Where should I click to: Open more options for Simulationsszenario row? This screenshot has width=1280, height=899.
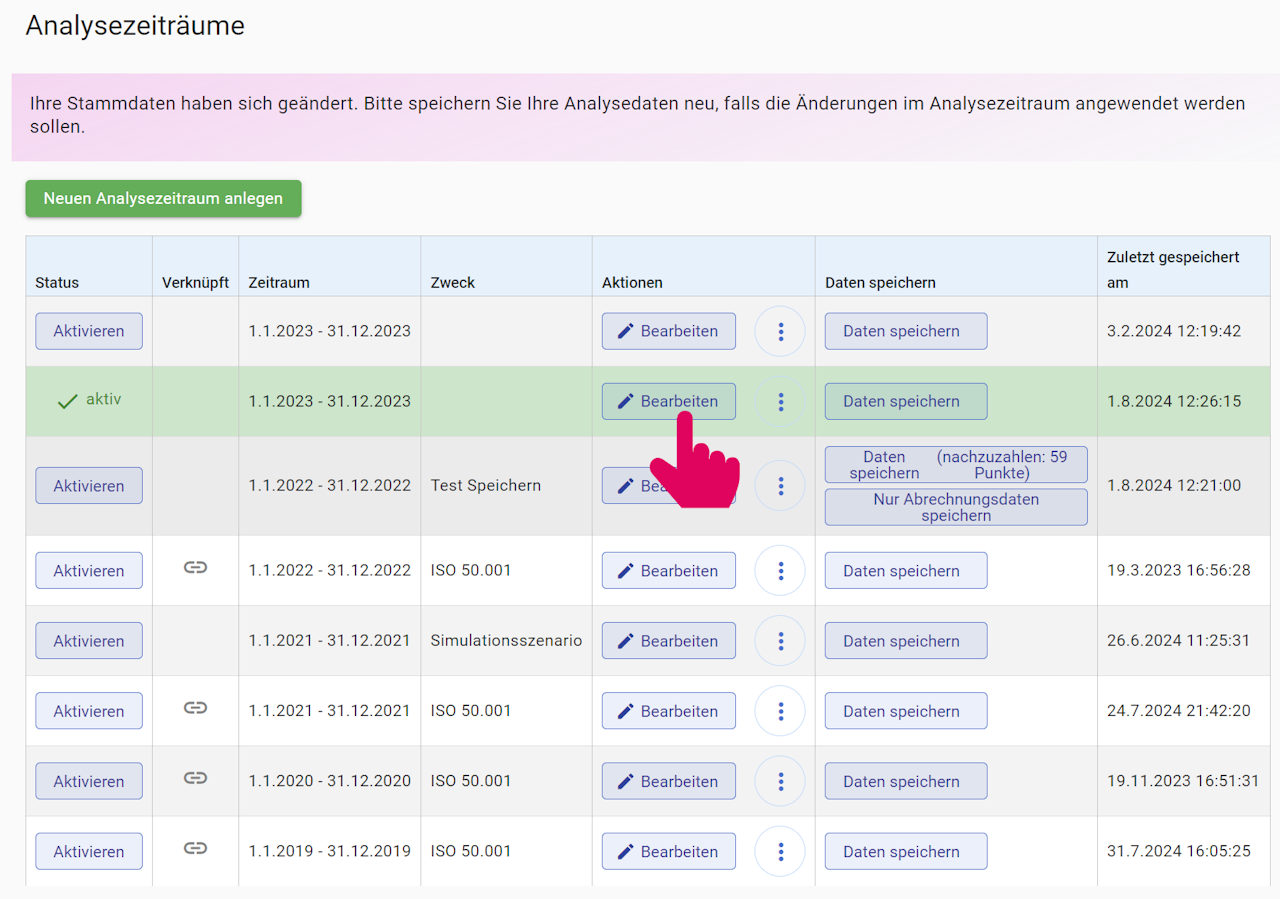[x=780, y=641]
